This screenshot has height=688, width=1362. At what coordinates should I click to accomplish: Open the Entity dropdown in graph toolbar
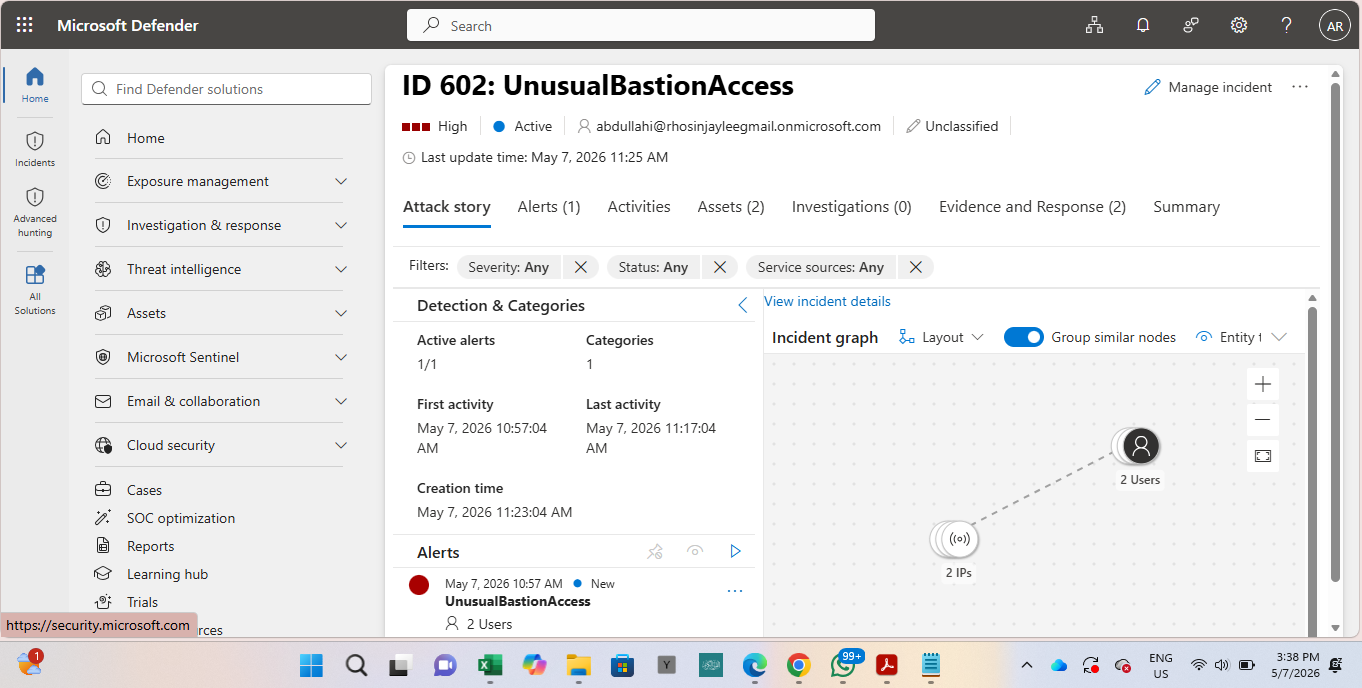(x=1241, y=337)
